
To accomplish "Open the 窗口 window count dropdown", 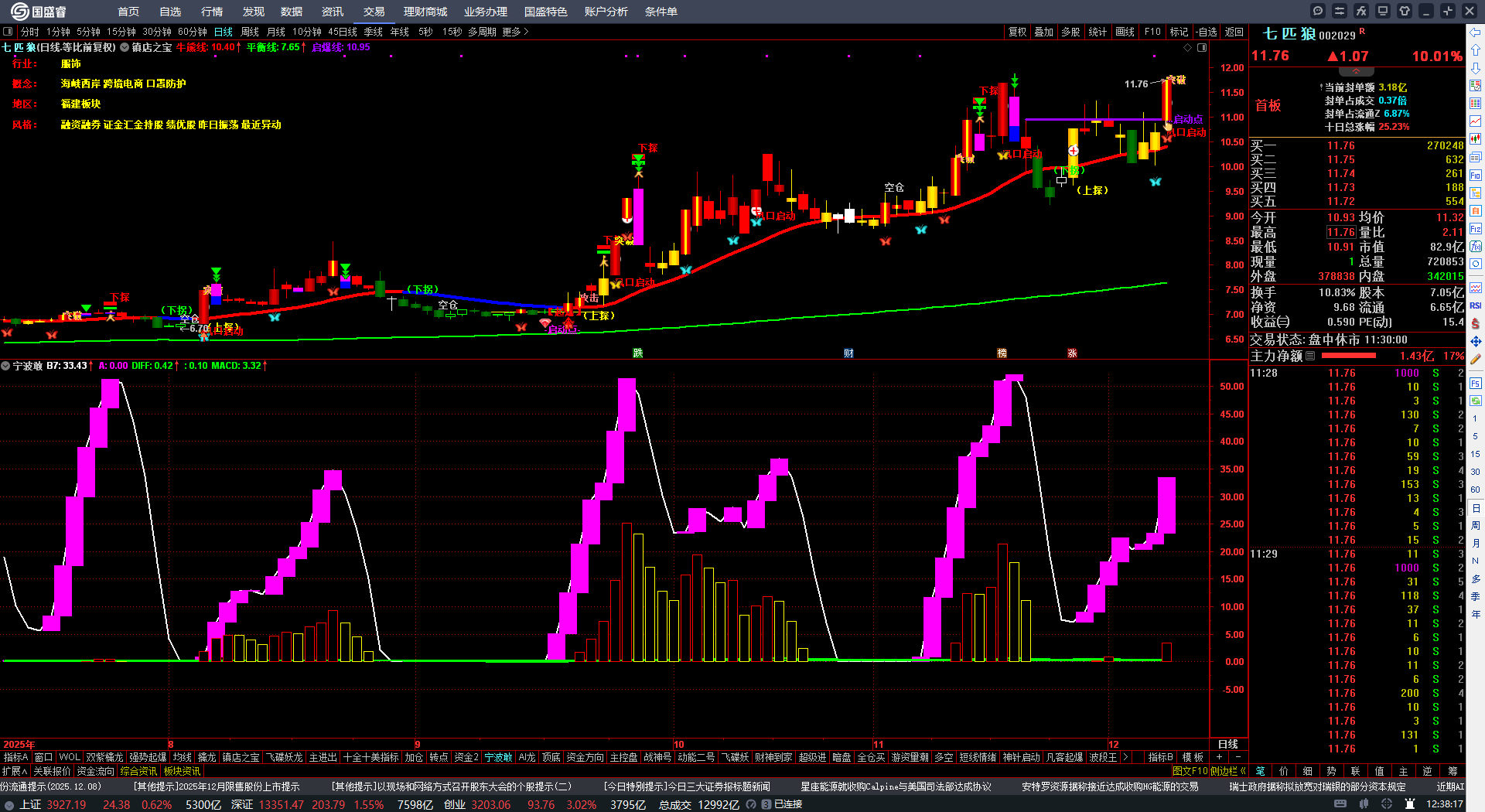I will (43, 757).
